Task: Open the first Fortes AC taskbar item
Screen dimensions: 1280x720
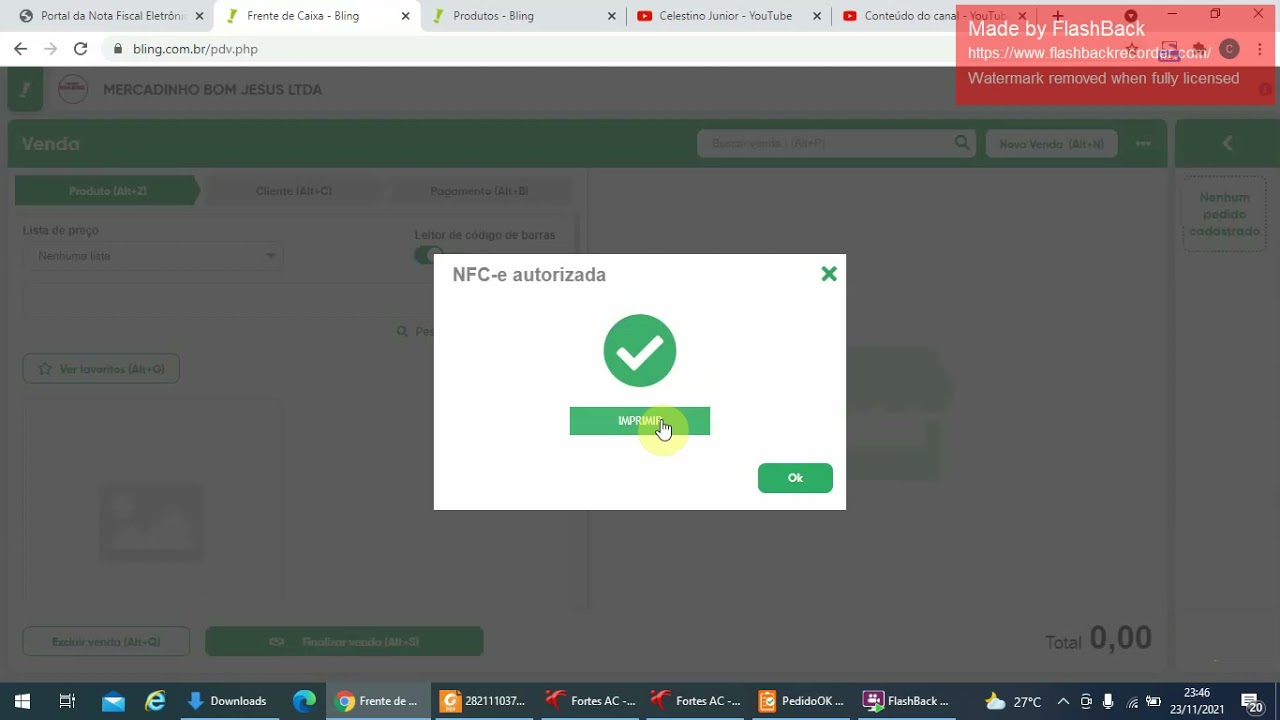Action: point(590,701)
